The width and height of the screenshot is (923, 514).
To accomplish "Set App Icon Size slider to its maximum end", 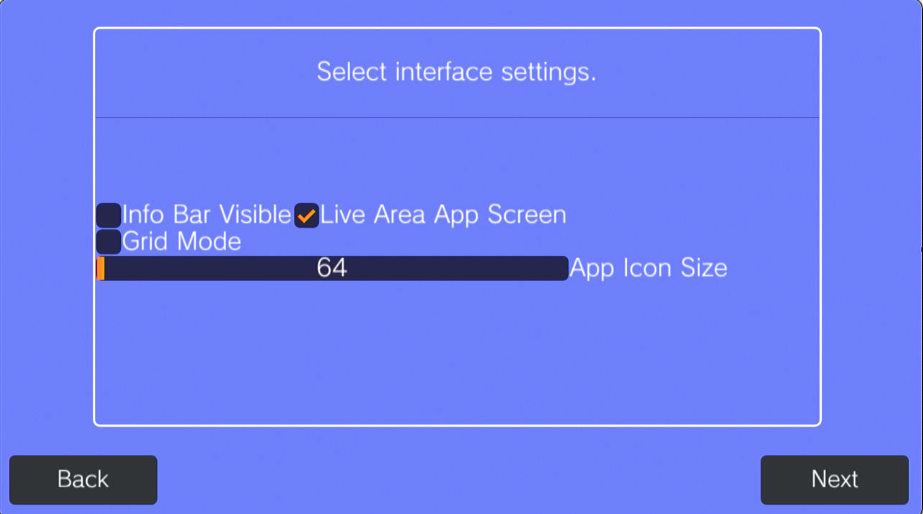I will pos(565,268).
